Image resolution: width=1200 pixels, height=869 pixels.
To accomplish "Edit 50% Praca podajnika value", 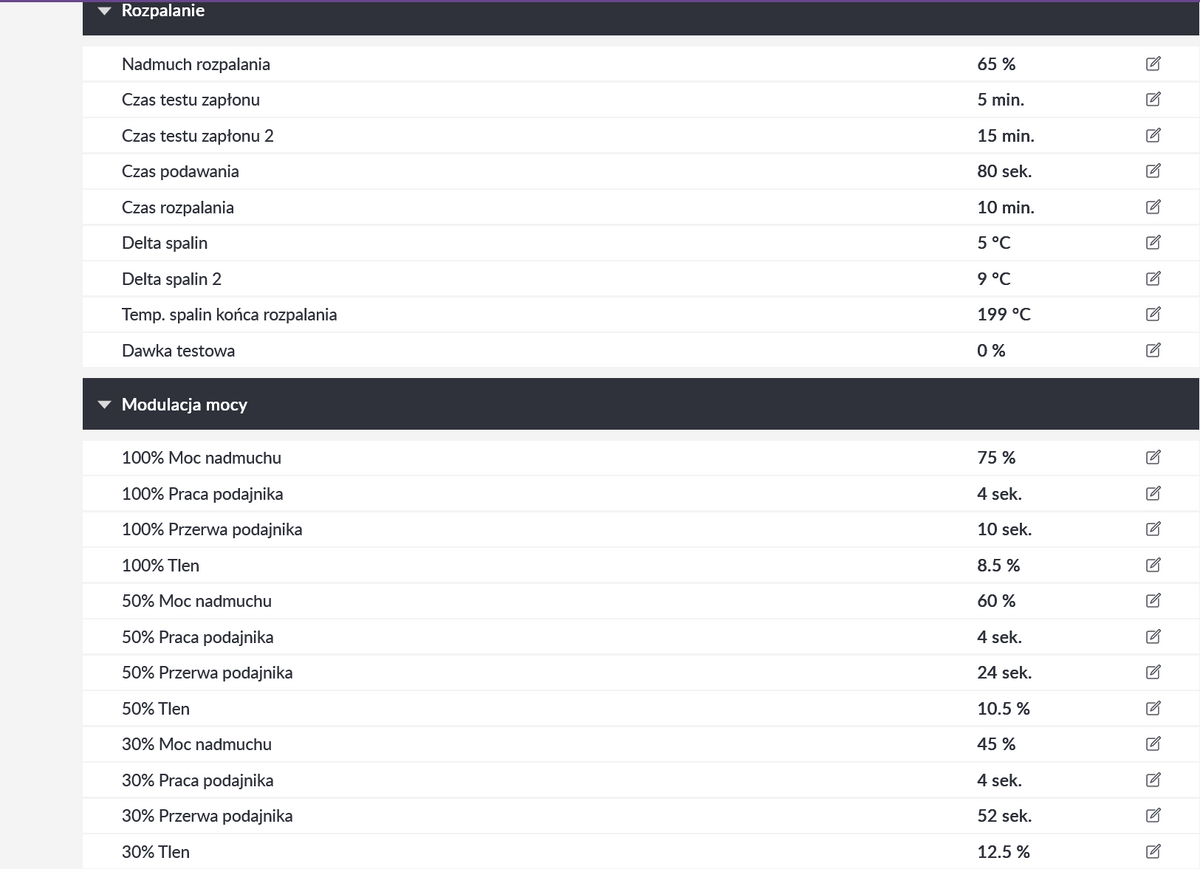I will (1153, 637).
